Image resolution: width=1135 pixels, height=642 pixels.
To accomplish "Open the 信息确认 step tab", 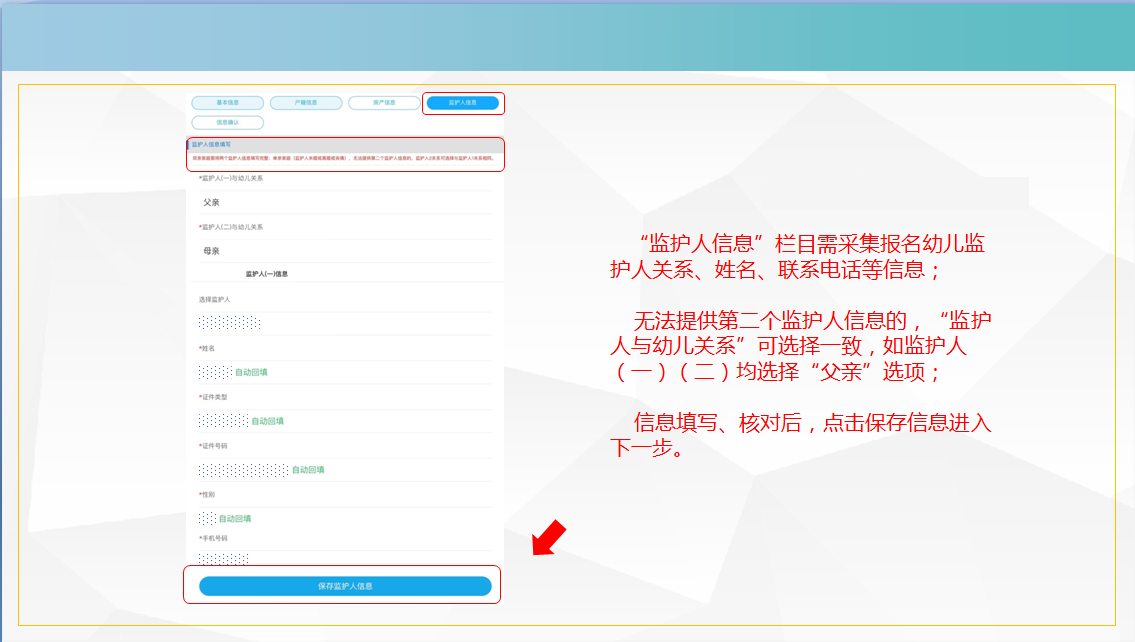I will click(x=227, y=123).
